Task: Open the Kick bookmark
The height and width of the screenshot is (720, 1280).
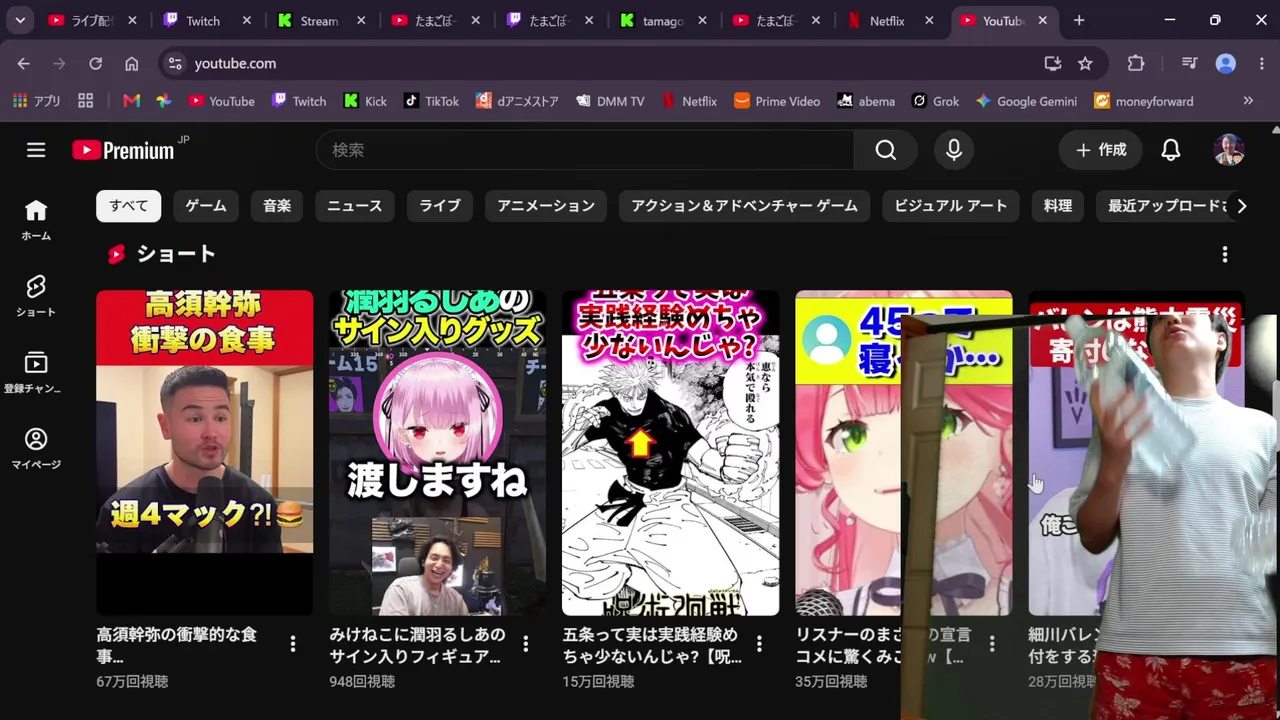Action: pos(365,101)
